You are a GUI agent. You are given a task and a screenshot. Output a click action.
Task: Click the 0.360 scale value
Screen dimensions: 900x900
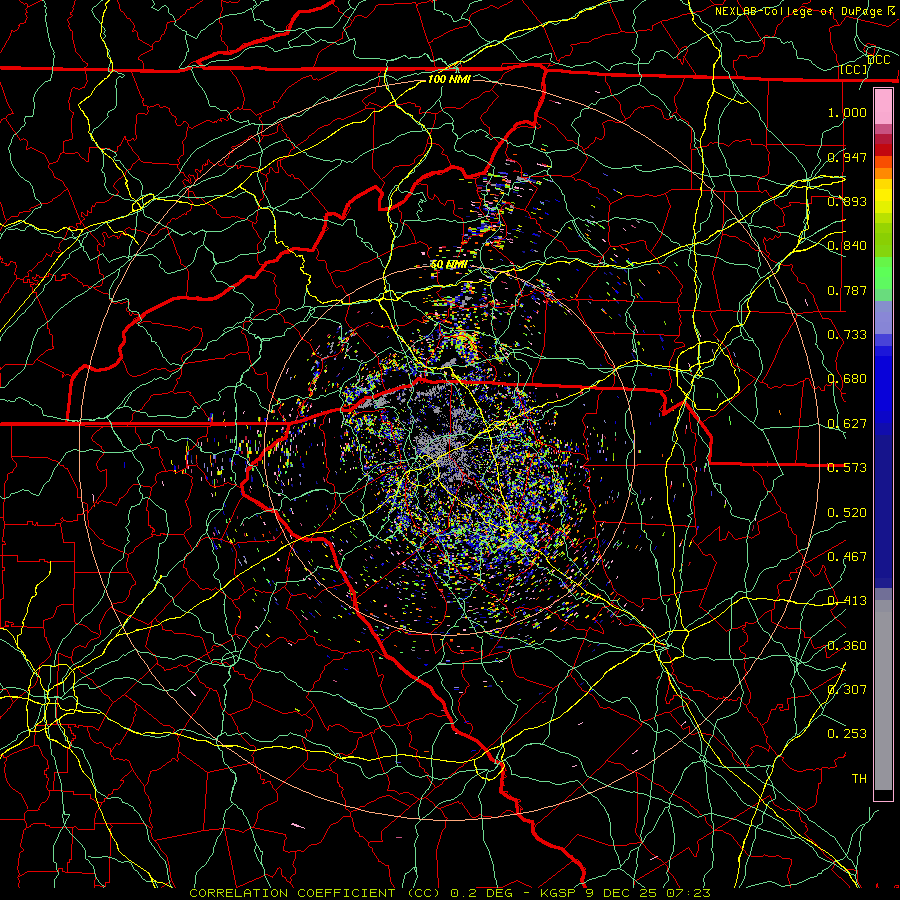point(847,646)
